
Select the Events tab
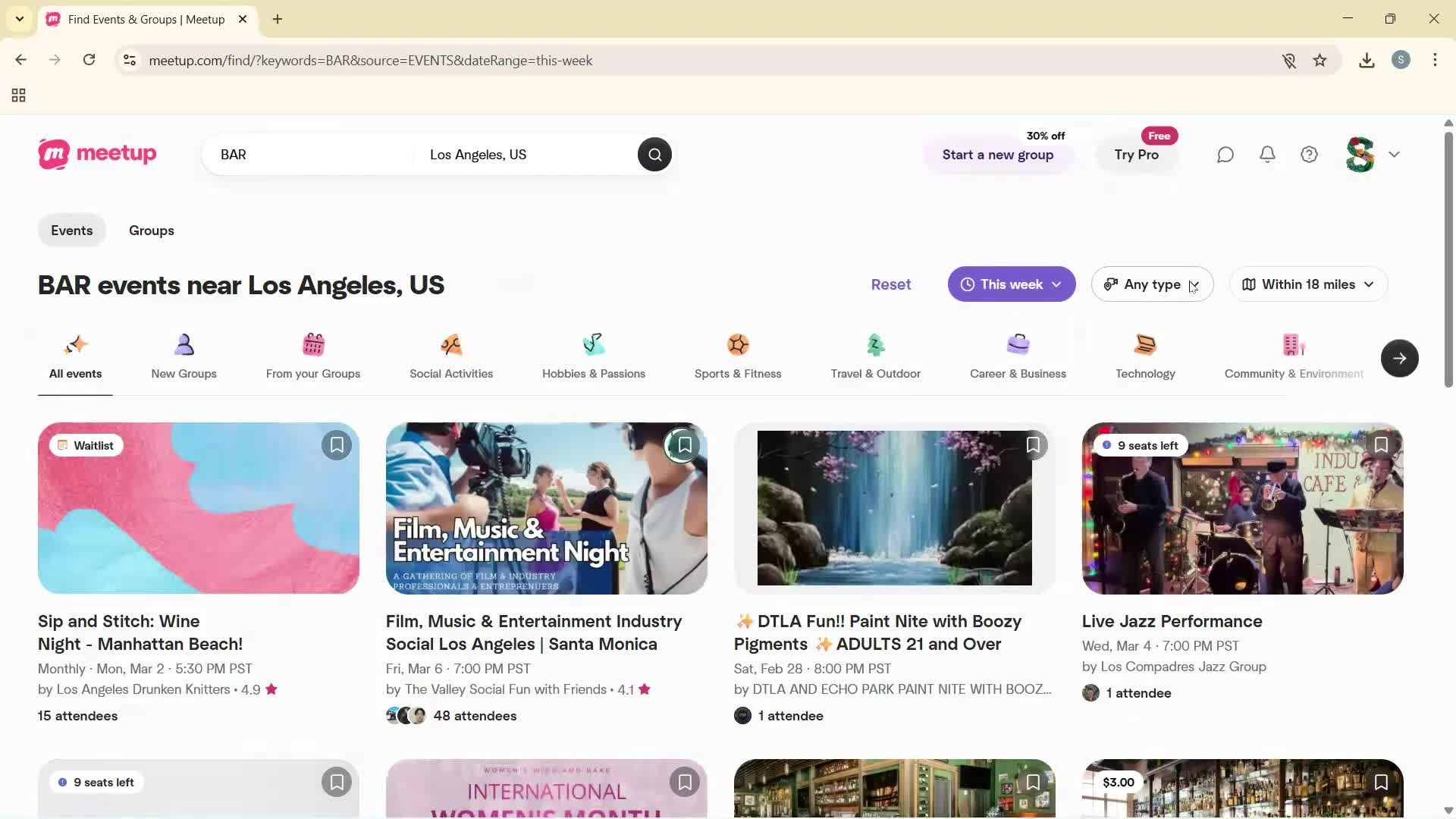[71, 230]
